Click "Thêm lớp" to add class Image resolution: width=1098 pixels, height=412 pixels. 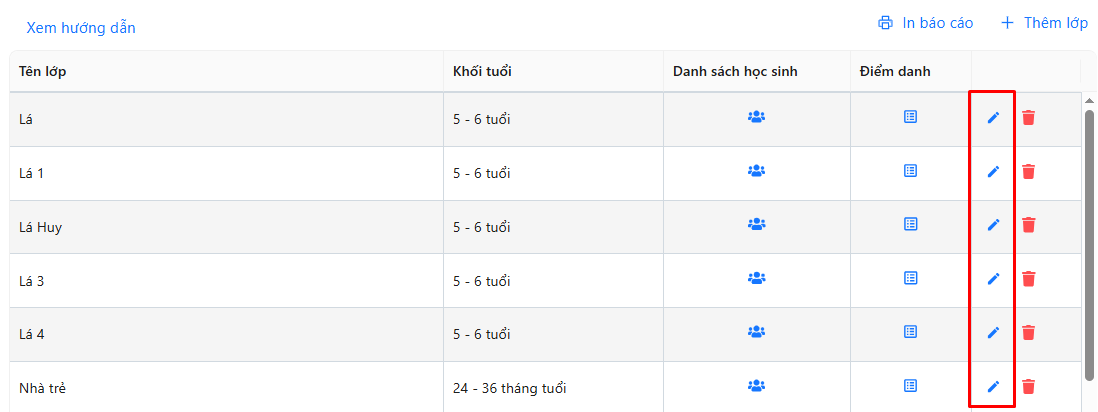1044,23
